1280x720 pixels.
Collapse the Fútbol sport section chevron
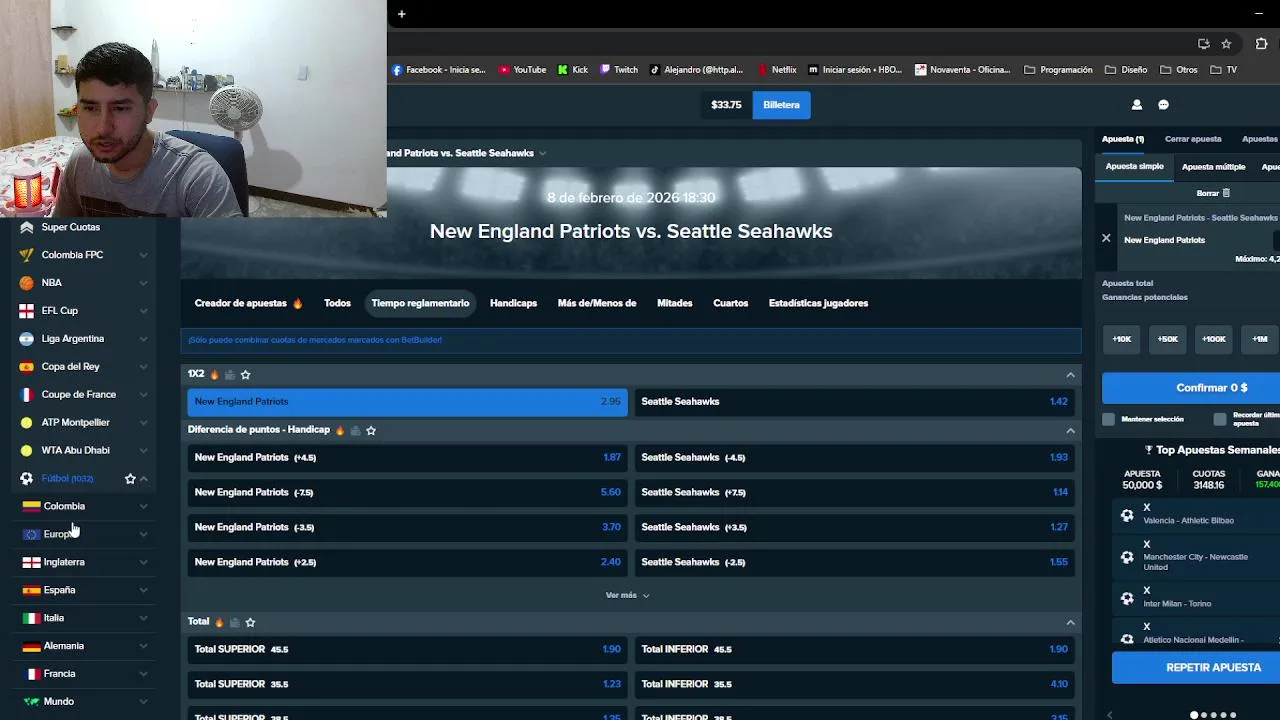tap(144, 479)
